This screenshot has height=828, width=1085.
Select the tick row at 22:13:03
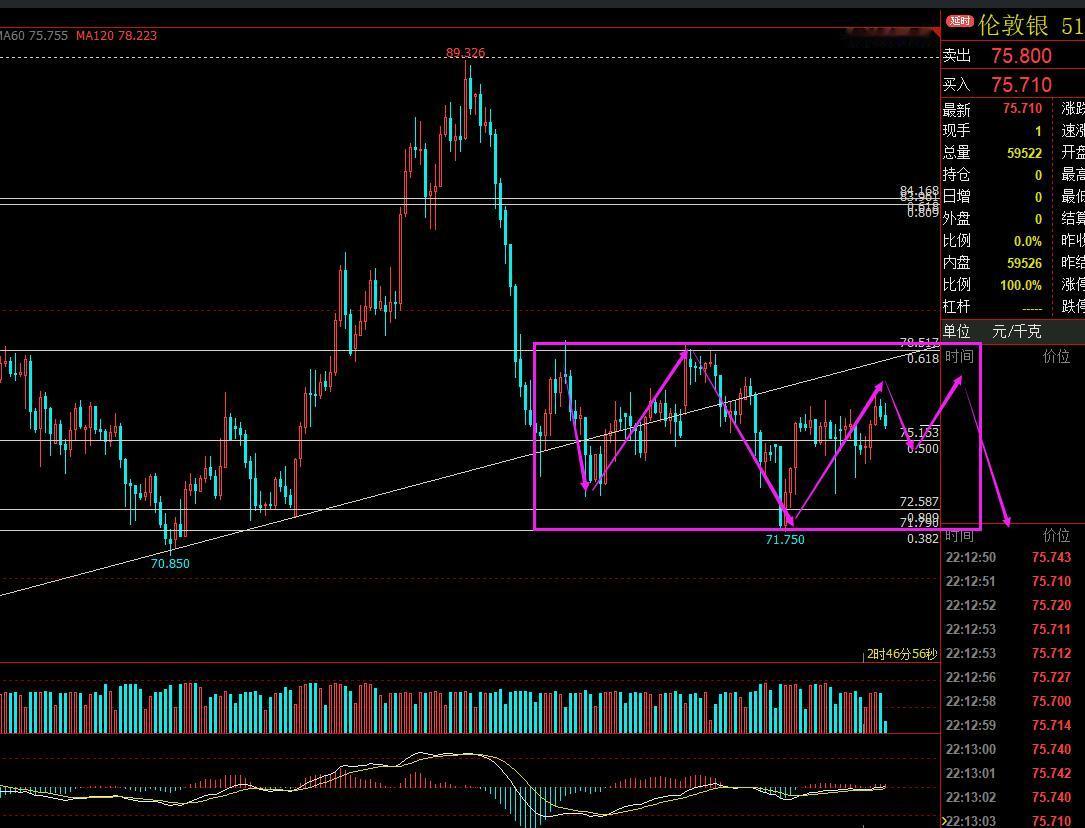1012,821
